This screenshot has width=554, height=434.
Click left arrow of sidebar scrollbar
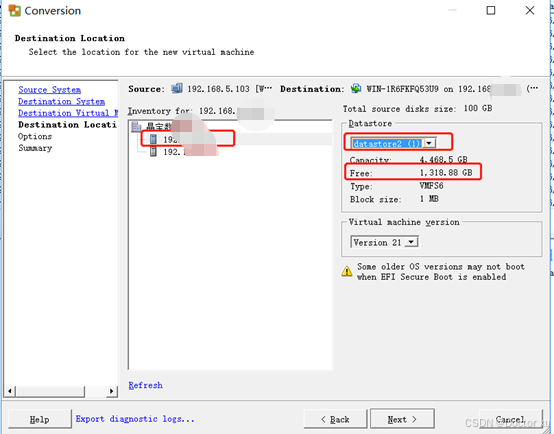pos(10,391)
